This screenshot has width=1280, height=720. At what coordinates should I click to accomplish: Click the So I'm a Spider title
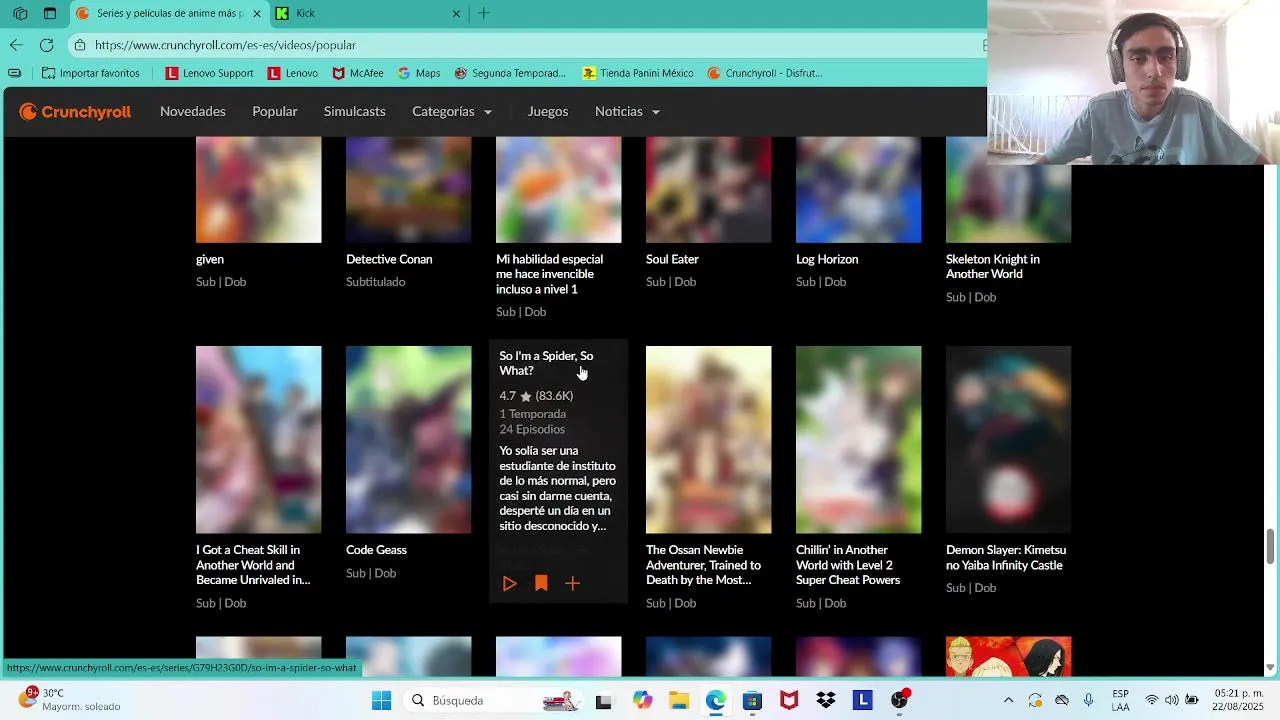click(x=546, y=363)
